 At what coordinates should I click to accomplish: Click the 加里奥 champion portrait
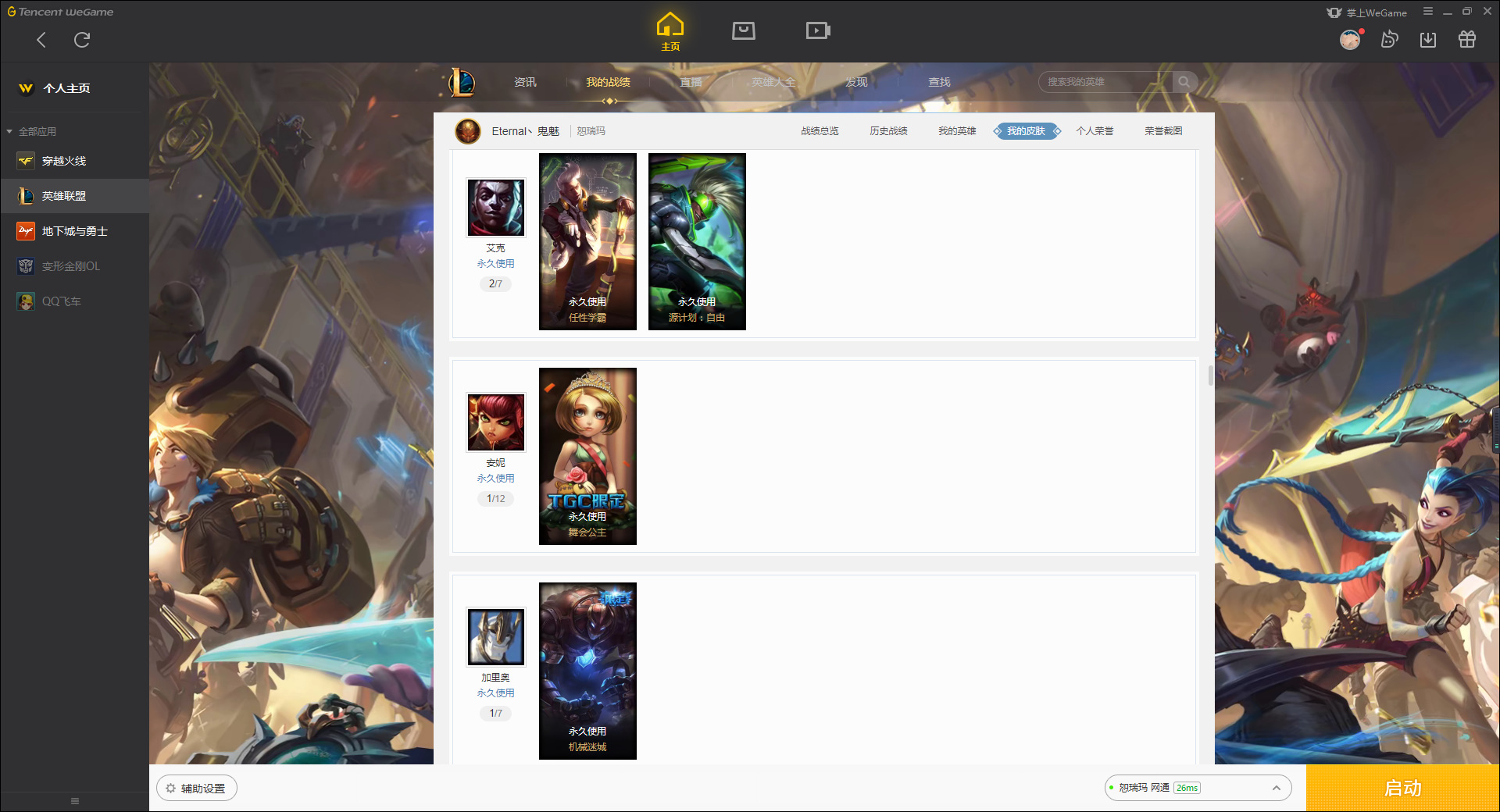click(496, 637)
